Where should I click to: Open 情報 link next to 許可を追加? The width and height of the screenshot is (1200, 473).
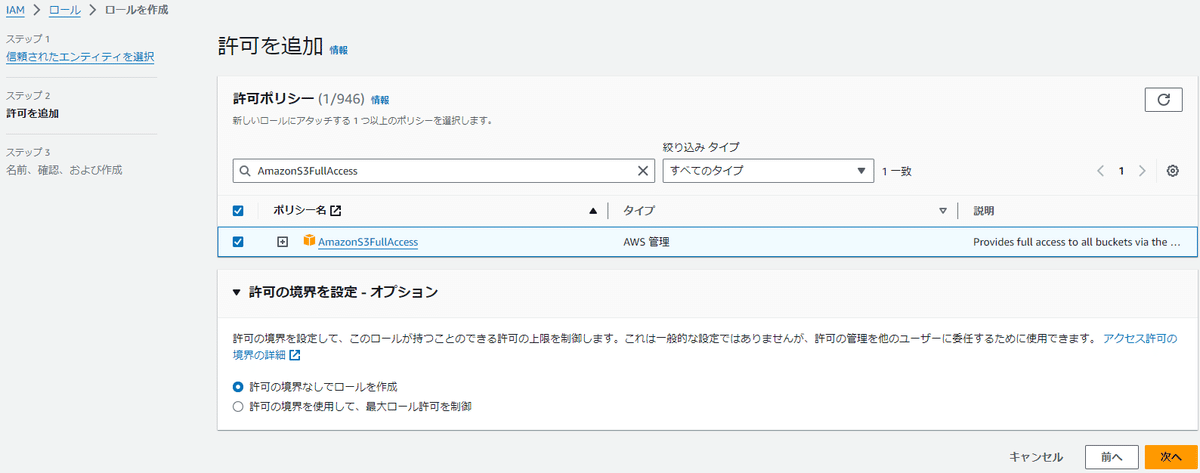tap(339, 49)
